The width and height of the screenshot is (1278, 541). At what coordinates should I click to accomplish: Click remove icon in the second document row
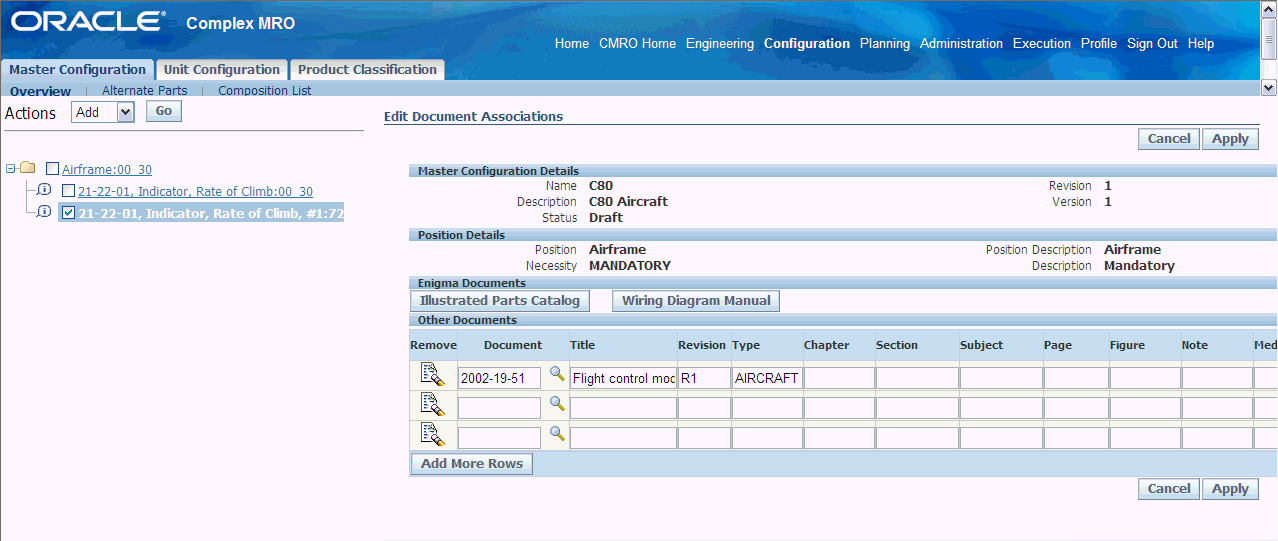point(432,405)
